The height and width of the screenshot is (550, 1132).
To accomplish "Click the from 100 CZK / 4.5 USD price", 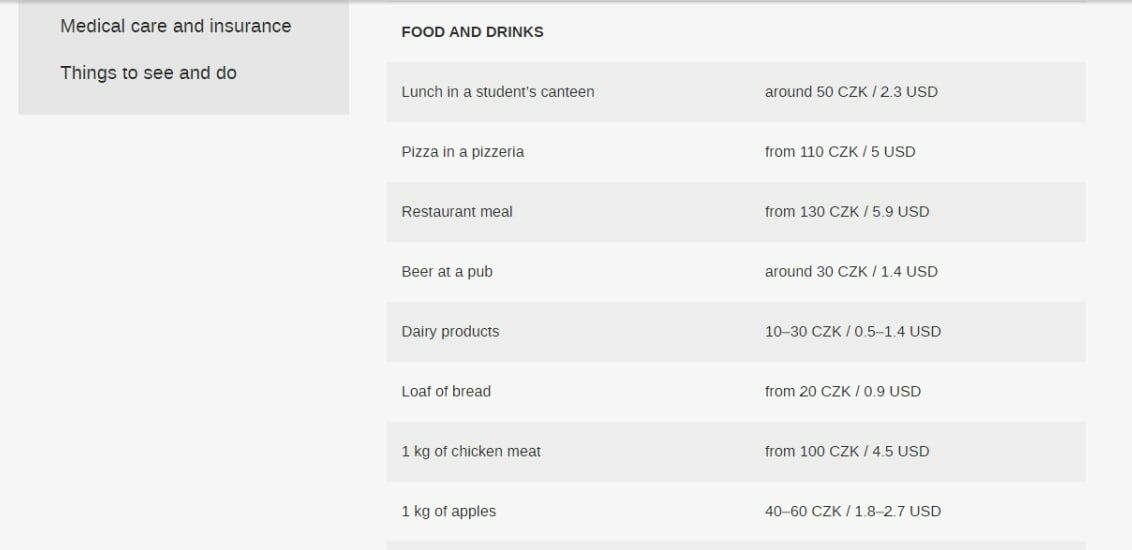I will (847, 451).
